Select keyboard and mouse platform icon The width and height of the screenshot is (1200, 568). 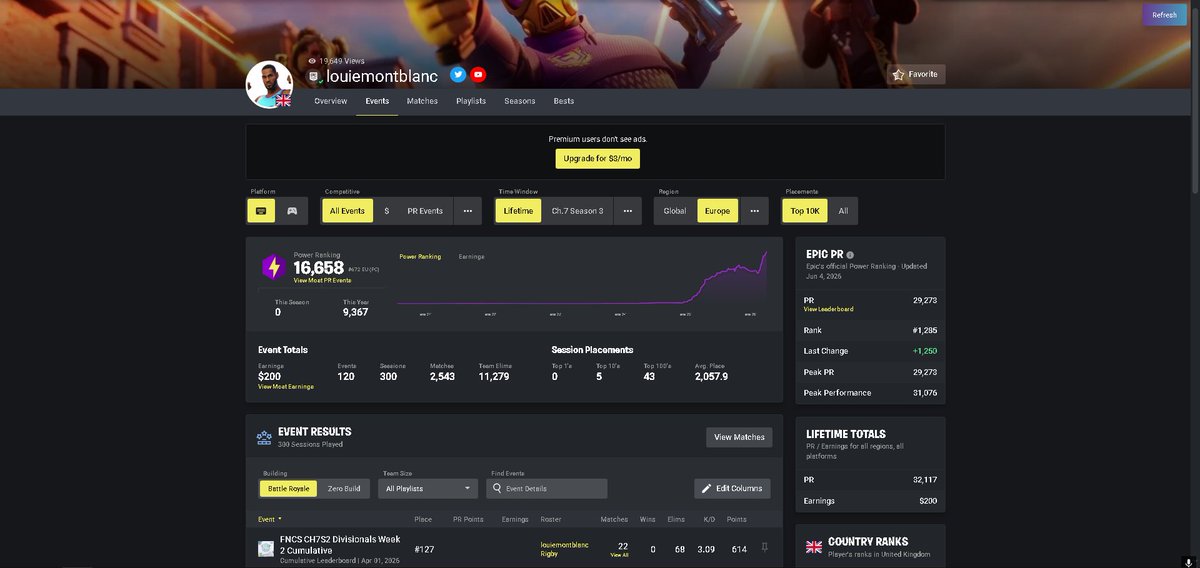tap(261, 211)
